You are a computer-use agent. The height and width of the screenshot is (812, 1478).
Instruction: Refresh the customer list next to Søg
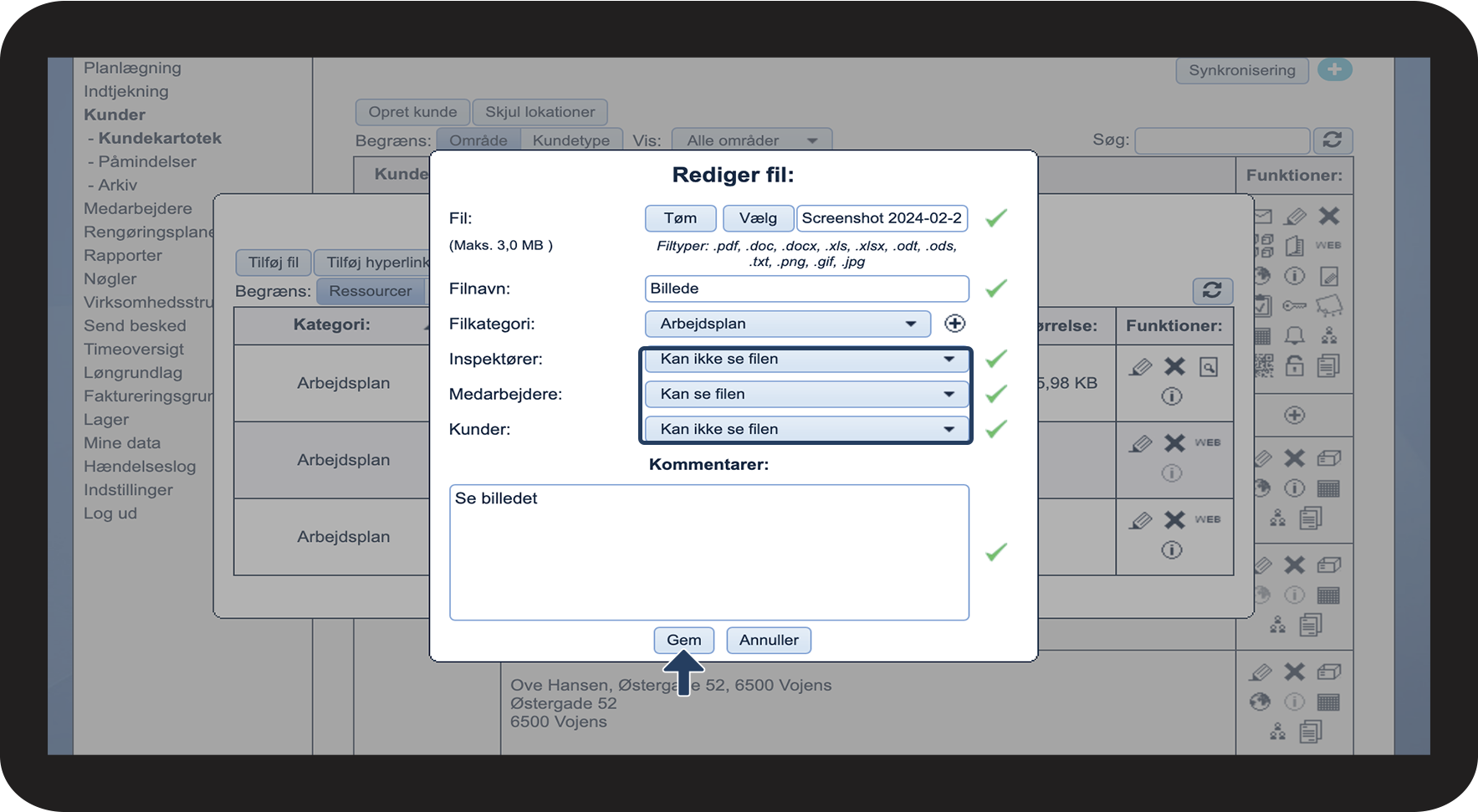coord(1332,140)
